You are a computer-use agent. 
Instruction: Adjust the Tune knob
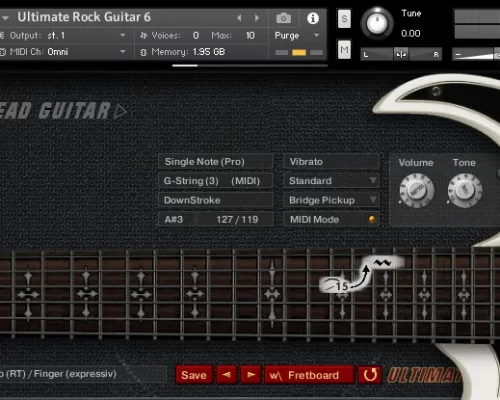pyautogui.click(x=377, y=23)
